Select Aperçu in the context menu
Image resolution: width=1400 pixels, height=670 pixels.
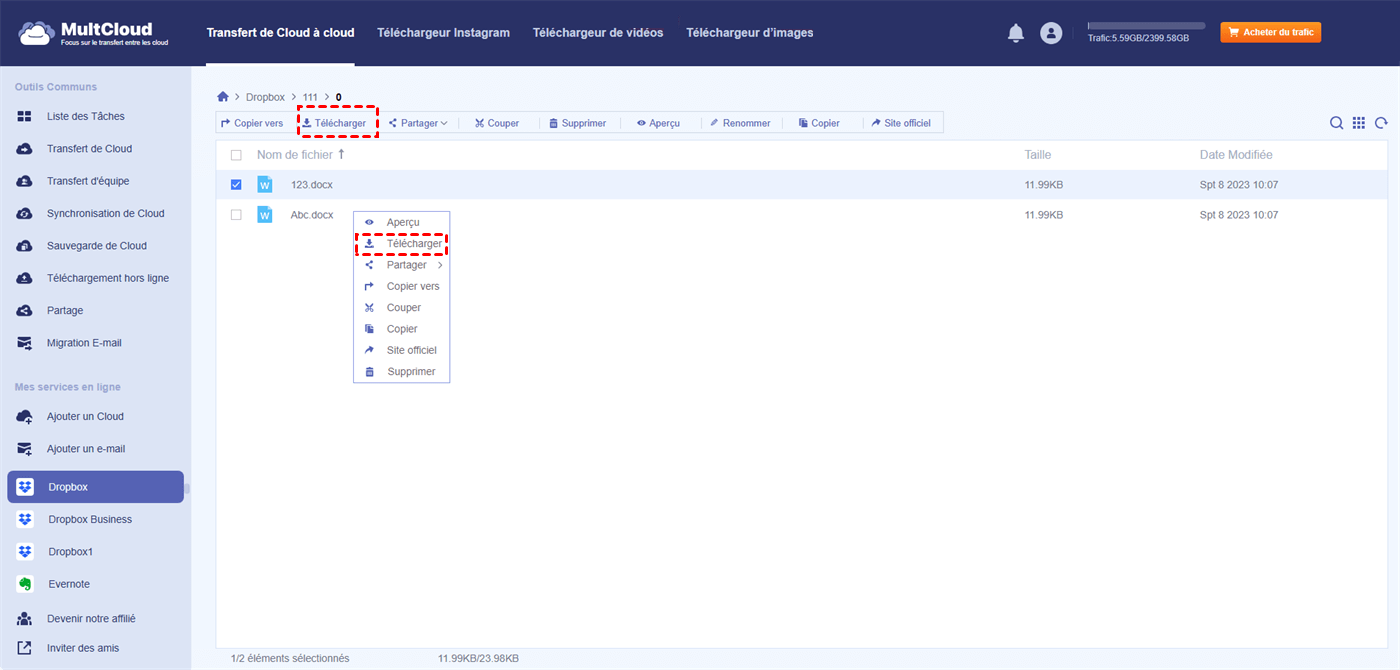(402, 222)
